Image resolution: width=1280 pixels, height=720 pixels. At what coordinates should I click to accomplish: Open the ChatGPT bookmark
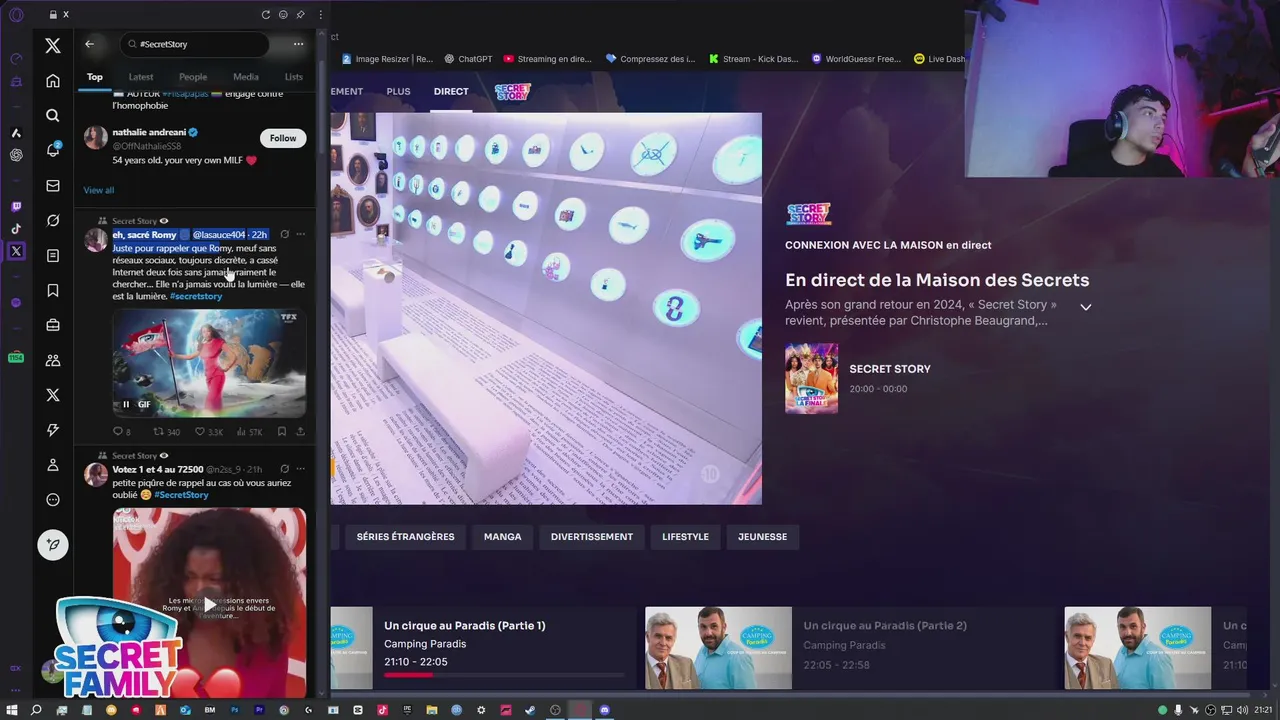click(468, 59)
